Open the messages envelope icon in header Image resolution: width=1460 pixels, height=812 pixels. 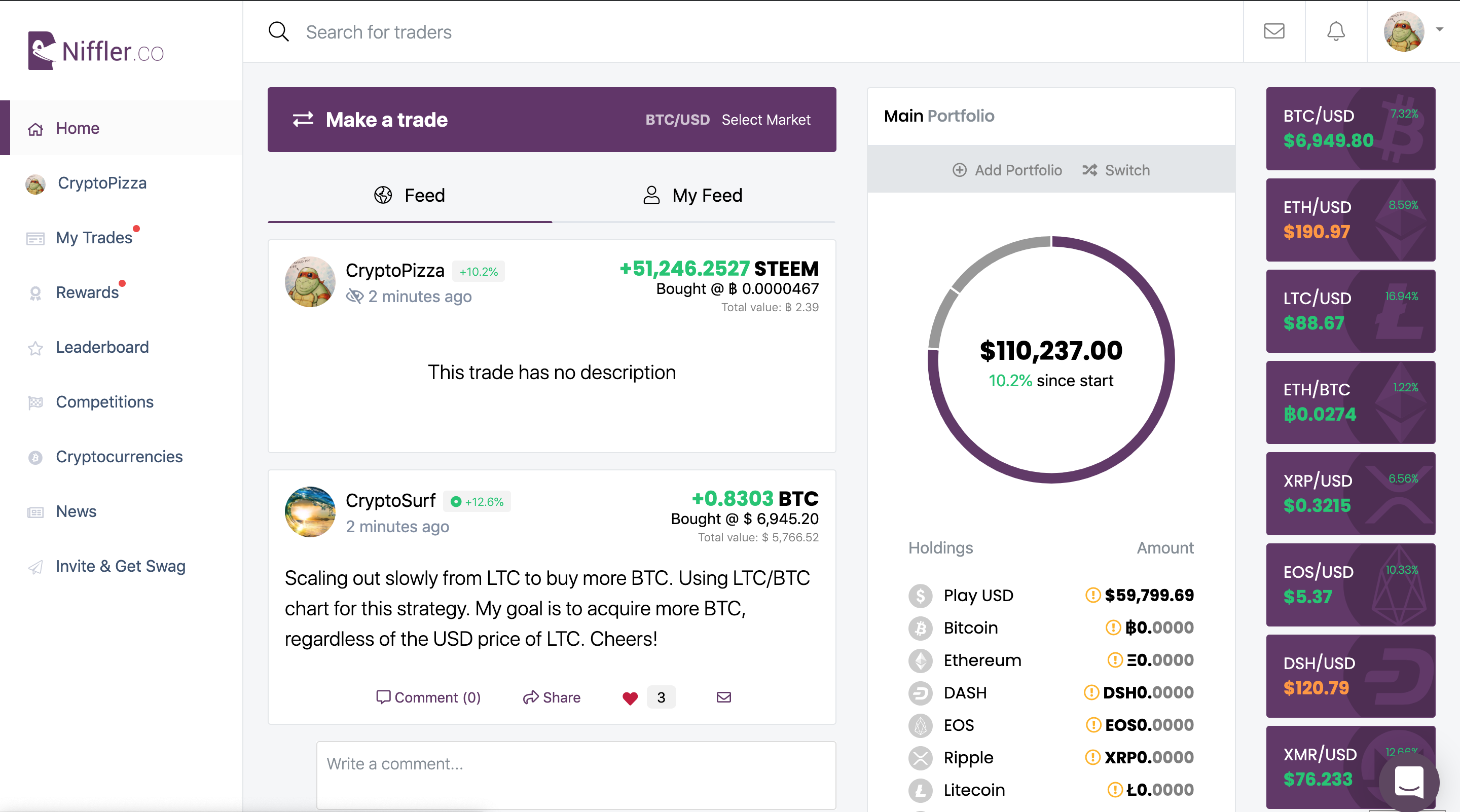(x=1273, y=30)
